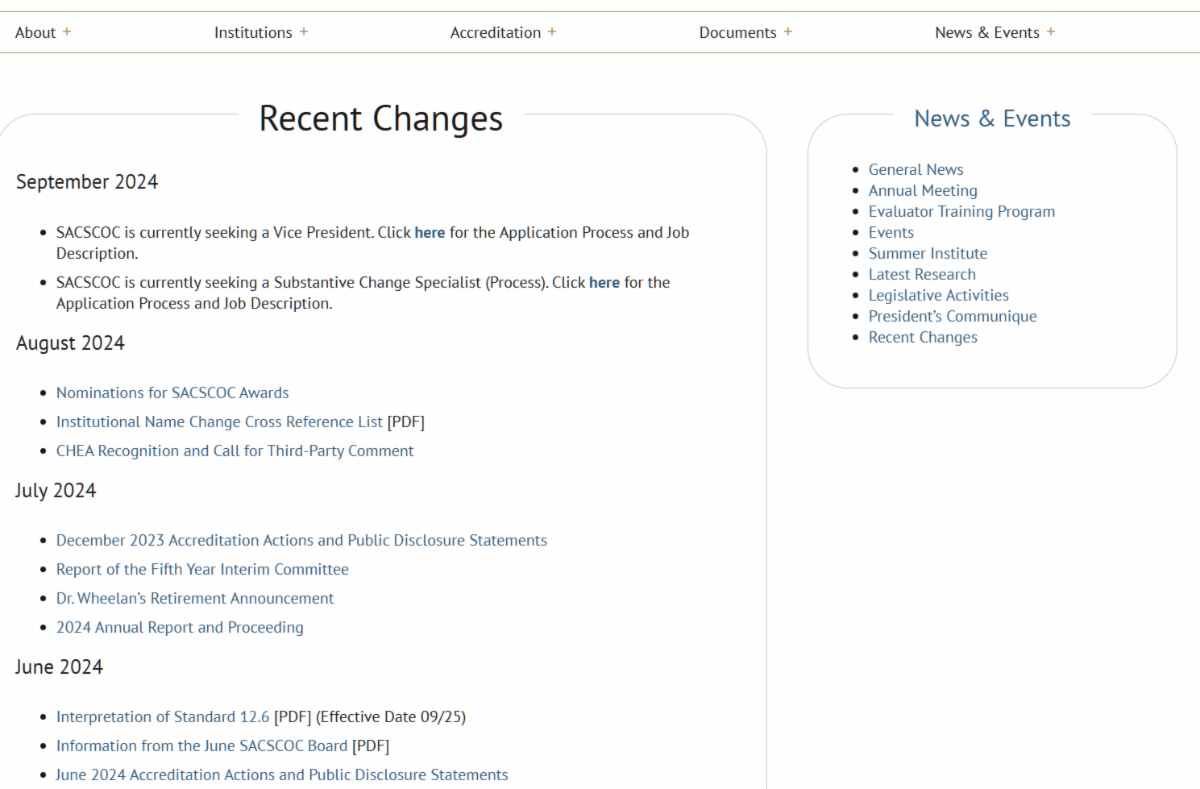Open the News & Events nav item
The height and width of the screenshot is (789, 1200).
click(x=987, y=32)
